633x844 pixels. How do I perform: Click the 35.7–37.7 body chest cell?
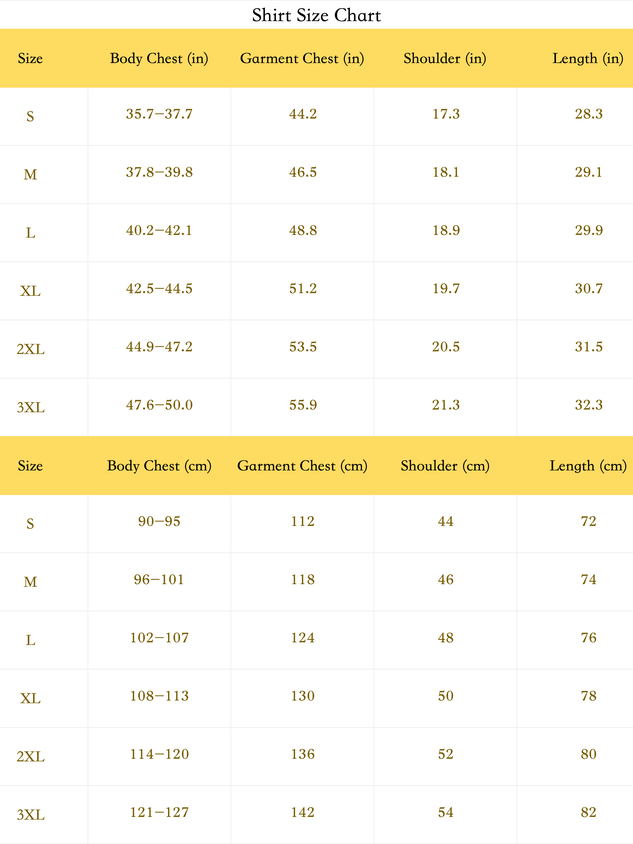click(x=159, y=114)
